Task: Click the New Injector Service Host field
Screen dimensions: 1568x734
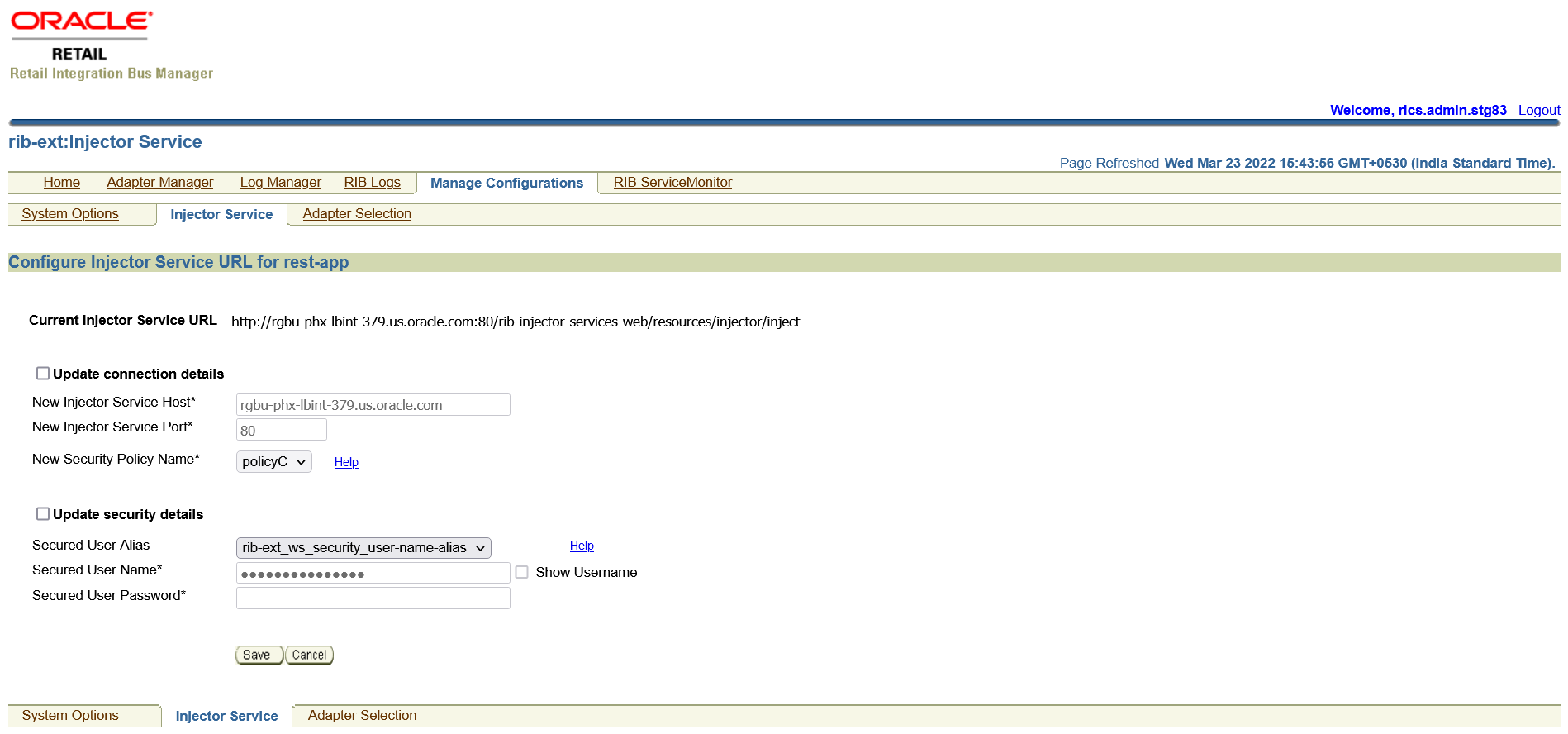Action: point(373,404)
